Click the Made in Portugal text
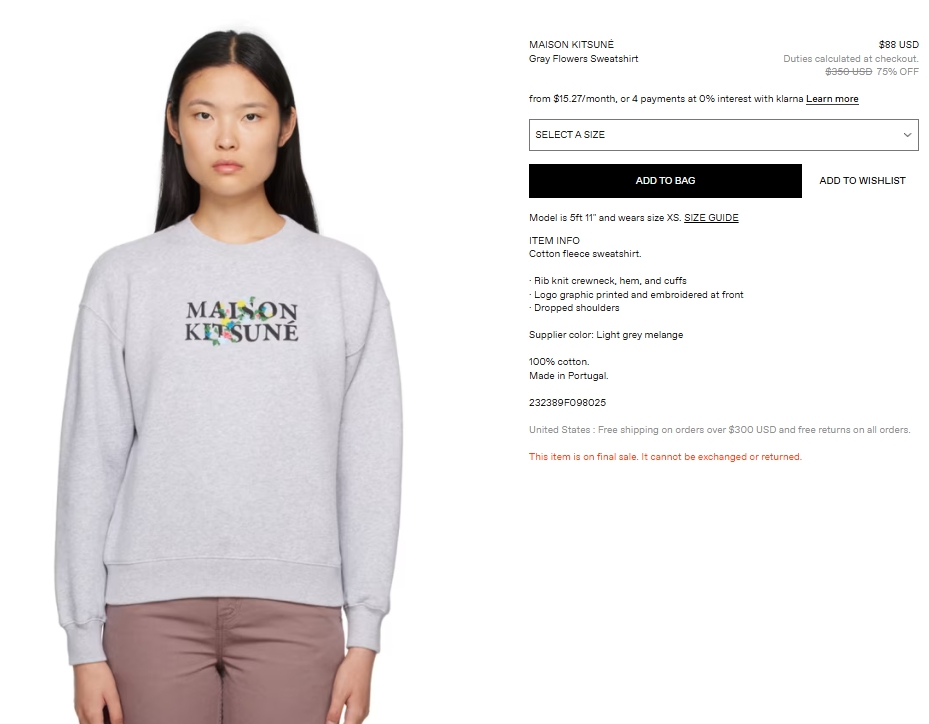The height and width of the screenshot is (724, 929). pos(569,376)
